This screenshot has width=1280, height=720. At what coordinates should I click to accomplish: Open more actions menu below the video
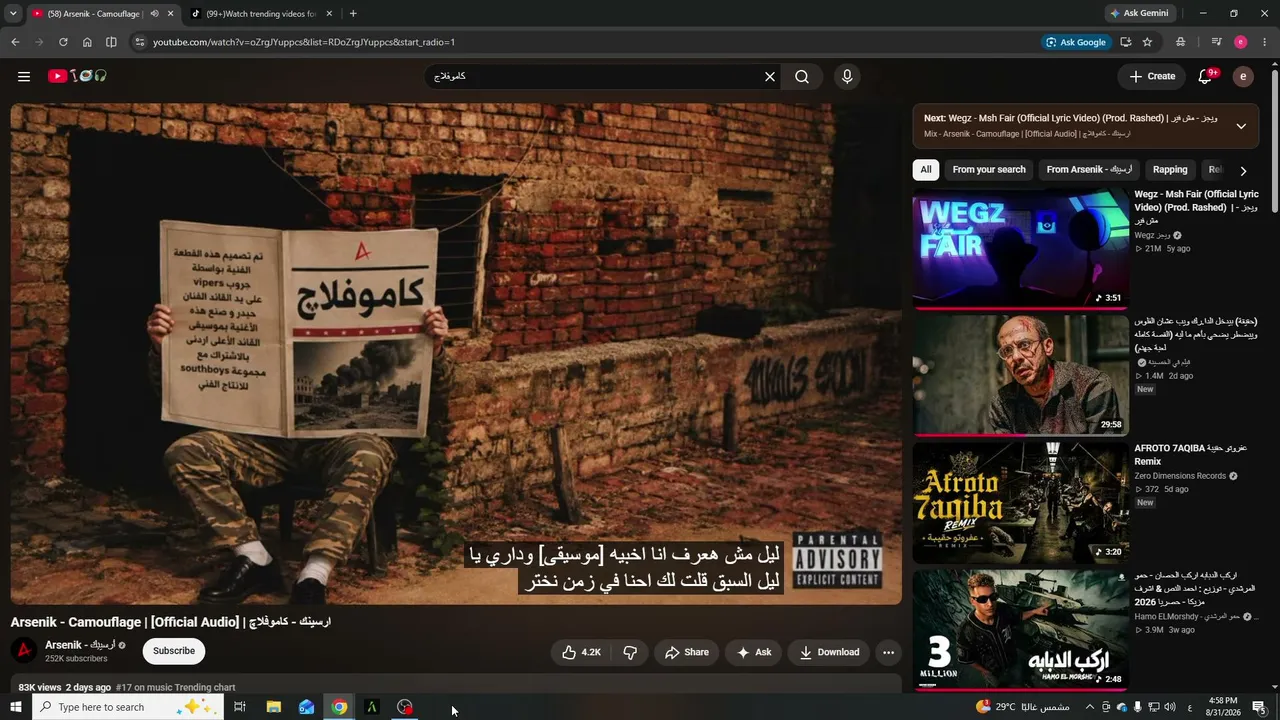coord(888,652)
